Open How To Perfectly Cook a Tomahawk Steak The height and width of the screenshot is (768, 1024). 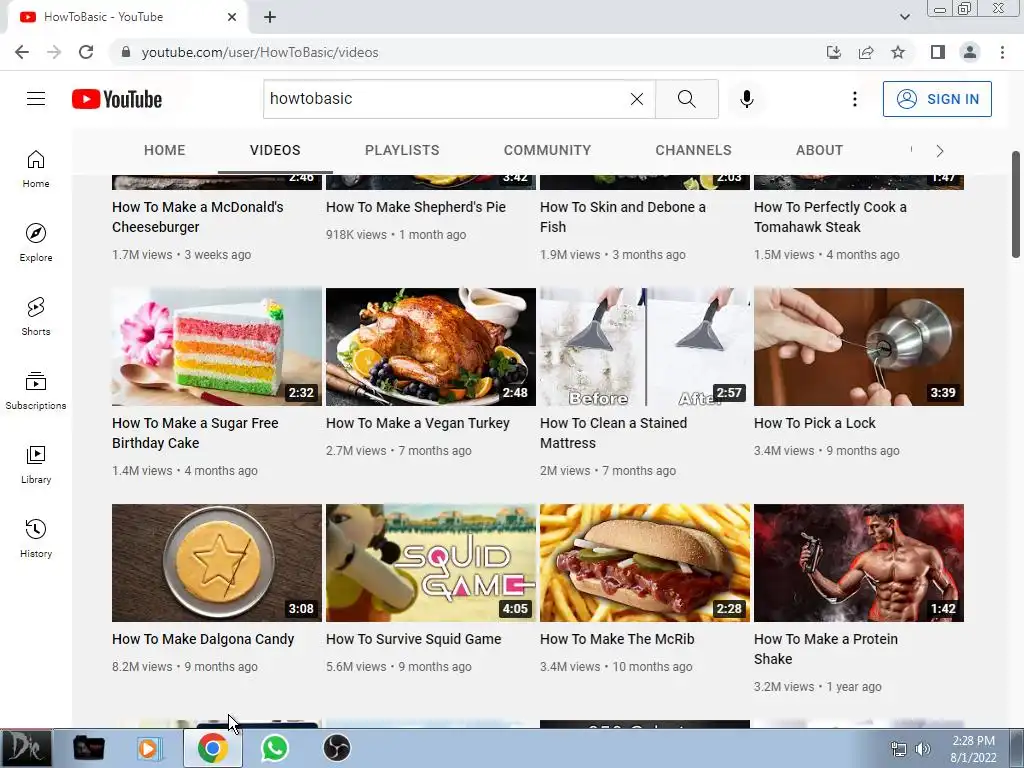[x=830, y=217]
